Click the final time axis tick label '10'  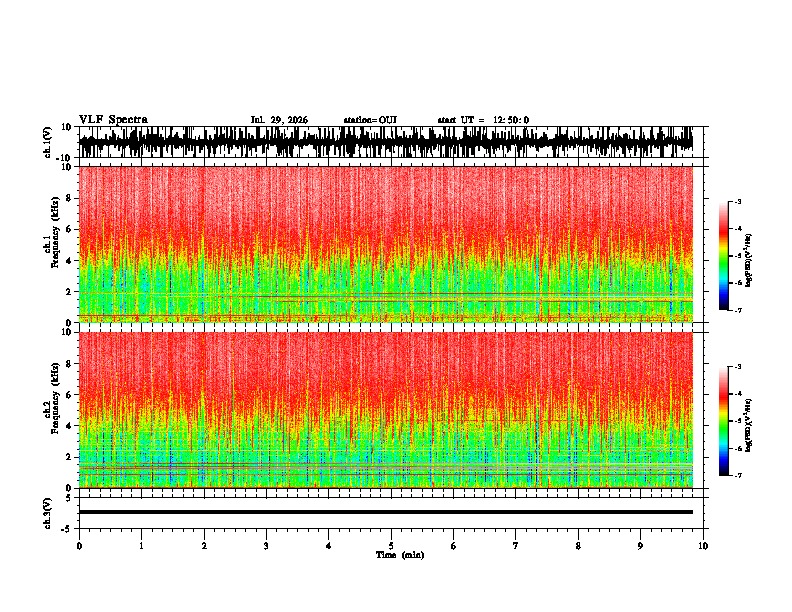click(703, 546)
